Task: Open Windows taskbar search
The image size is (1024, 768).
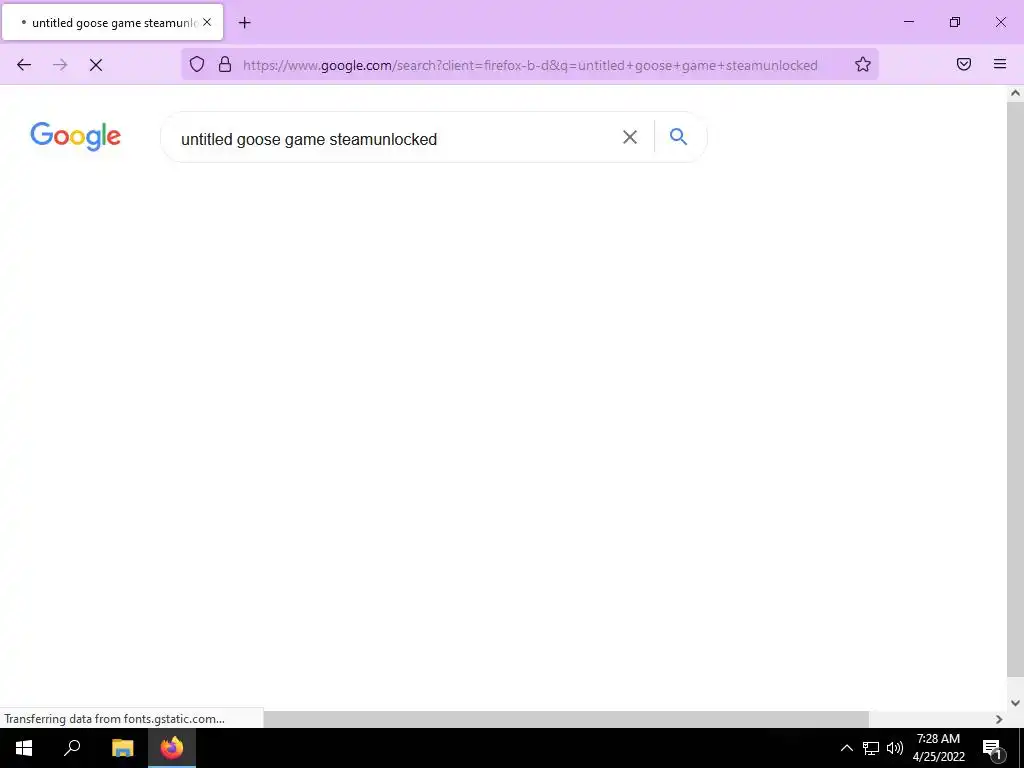Action: coord(72,748)
